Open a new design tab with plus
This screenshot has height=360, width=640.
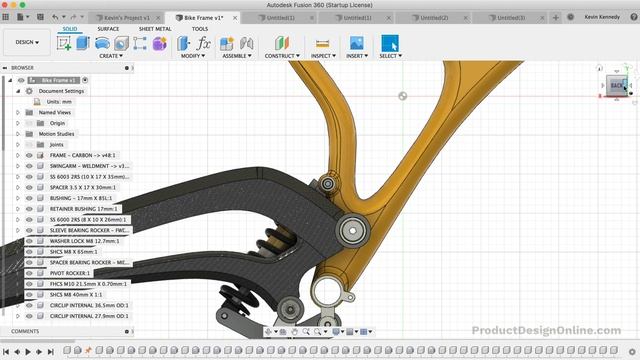(556, 17)
